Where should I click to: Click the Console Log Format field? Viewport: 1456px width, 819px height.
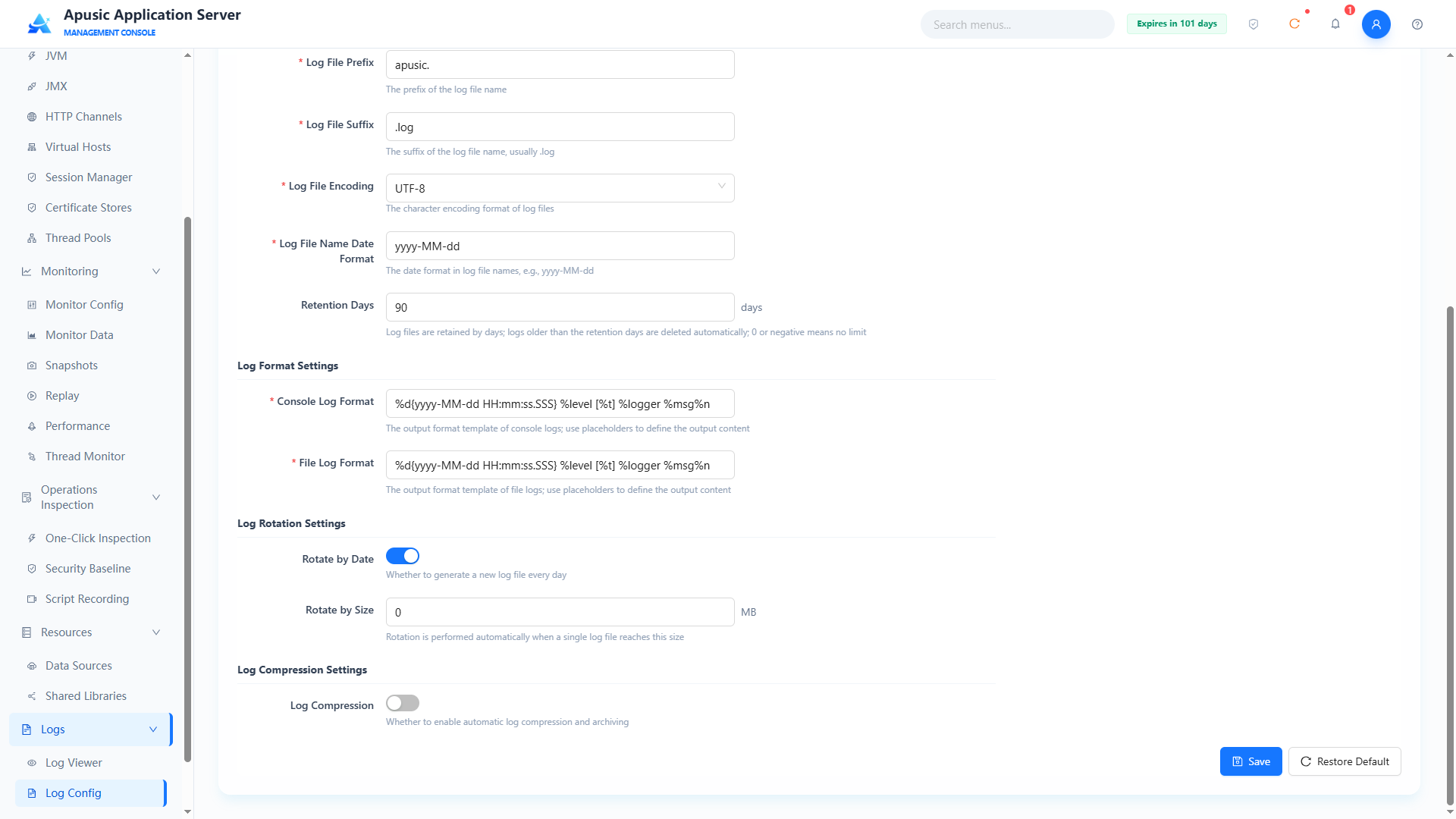560,403
